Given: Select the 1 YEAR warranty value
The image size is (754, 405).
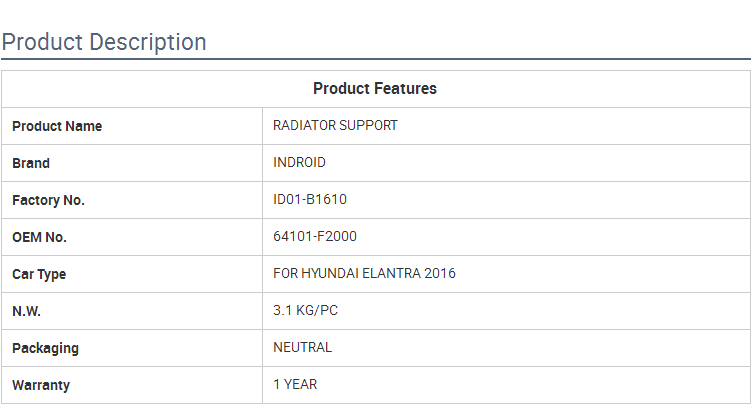Looking at the screenshot, I should pyautogui.click(x=295, y=385).
